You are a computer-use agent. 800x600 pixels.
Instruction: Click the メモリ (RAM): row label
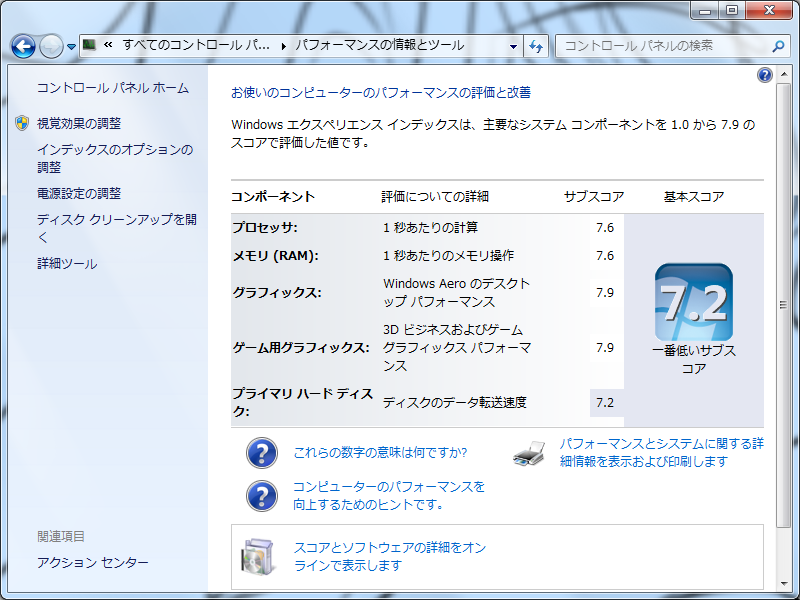click(276, 256)
